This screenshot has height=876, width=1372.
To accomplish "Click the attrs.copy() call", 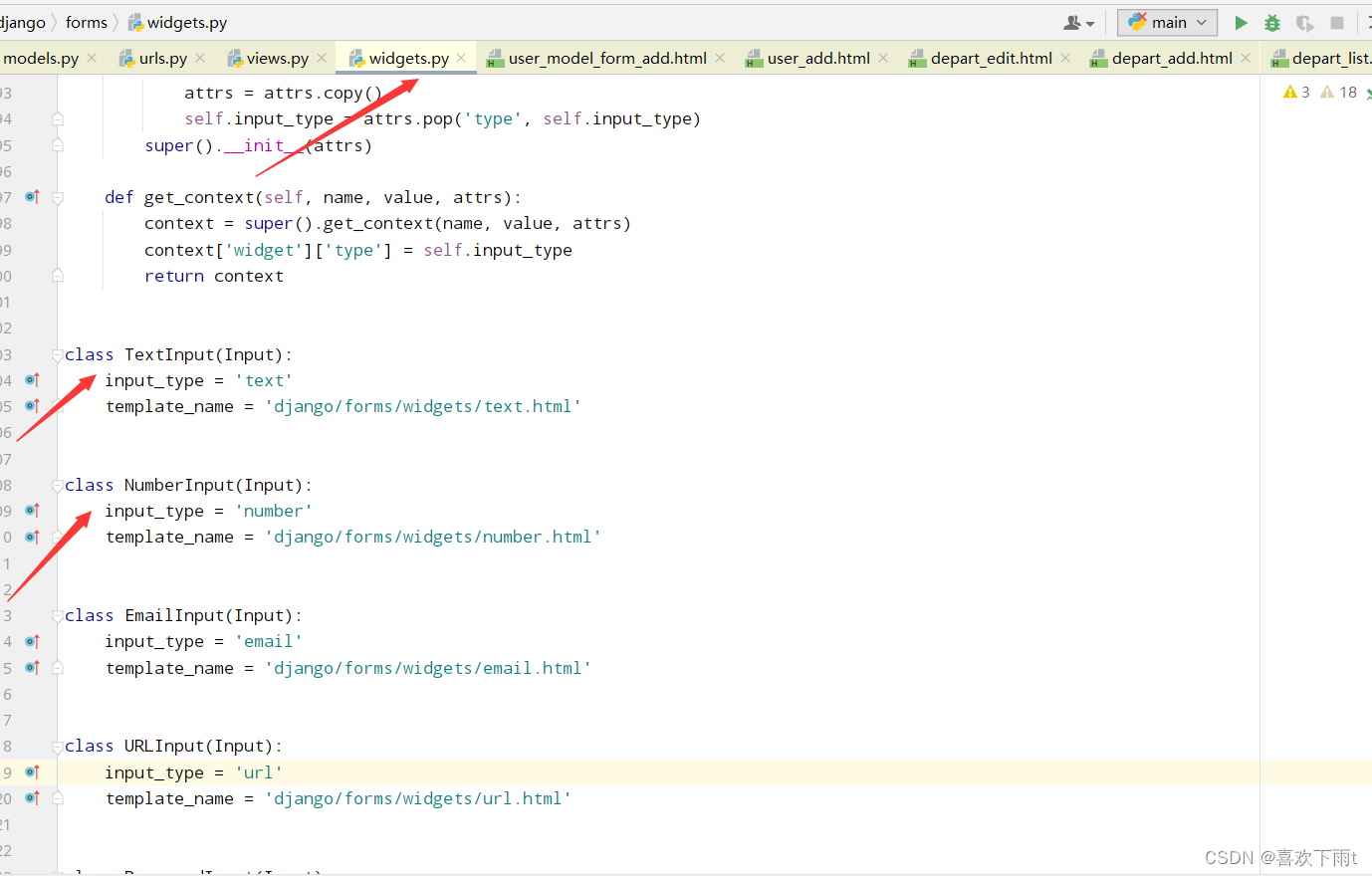I will (x=324, y=93).
